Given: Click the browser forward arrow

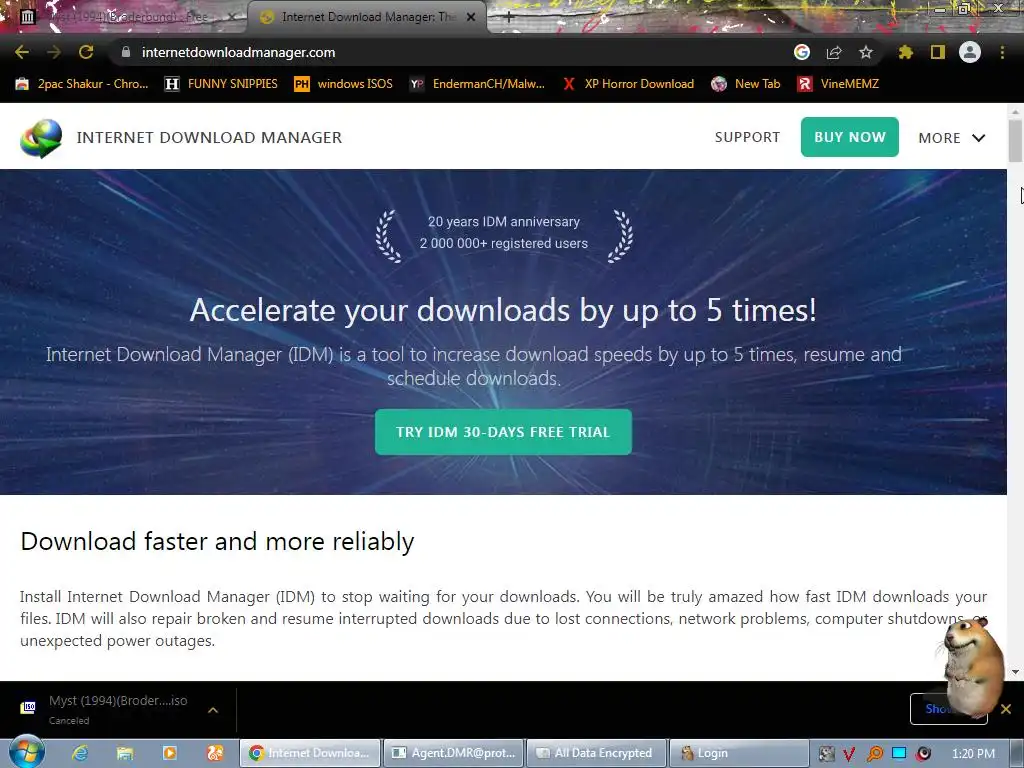Looking at the screenshot, I should click(x=54, y=52).
